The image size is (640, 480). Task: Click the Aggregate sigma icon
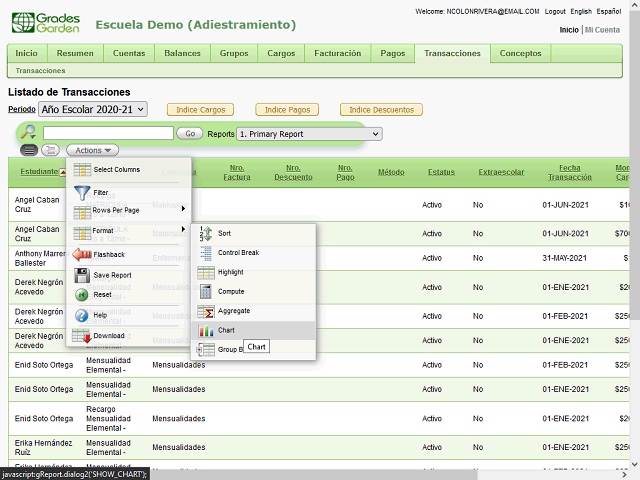206,311
